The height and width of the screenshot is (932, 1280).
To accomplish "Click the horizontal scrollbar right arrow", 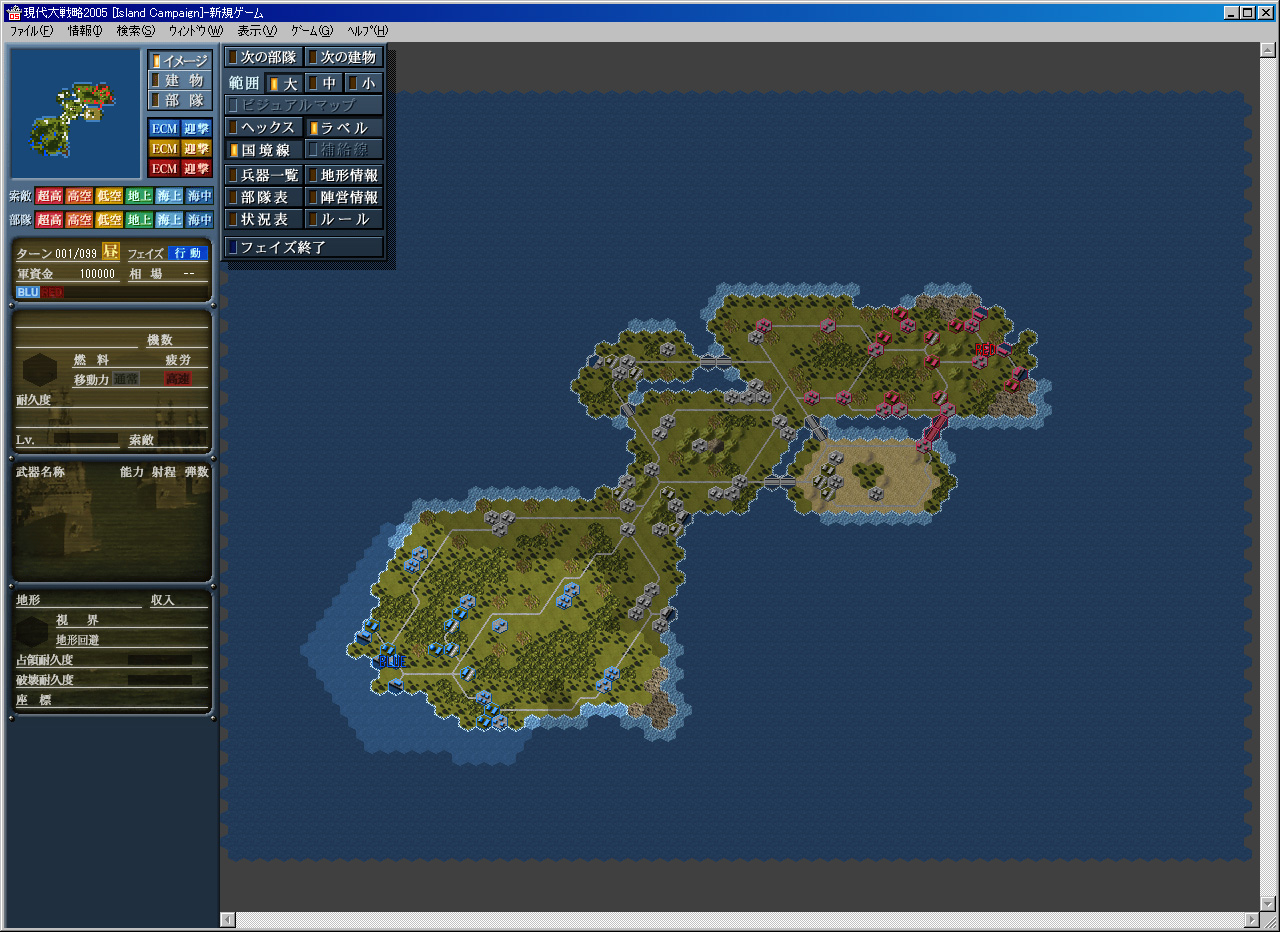I will point(1253,920).
